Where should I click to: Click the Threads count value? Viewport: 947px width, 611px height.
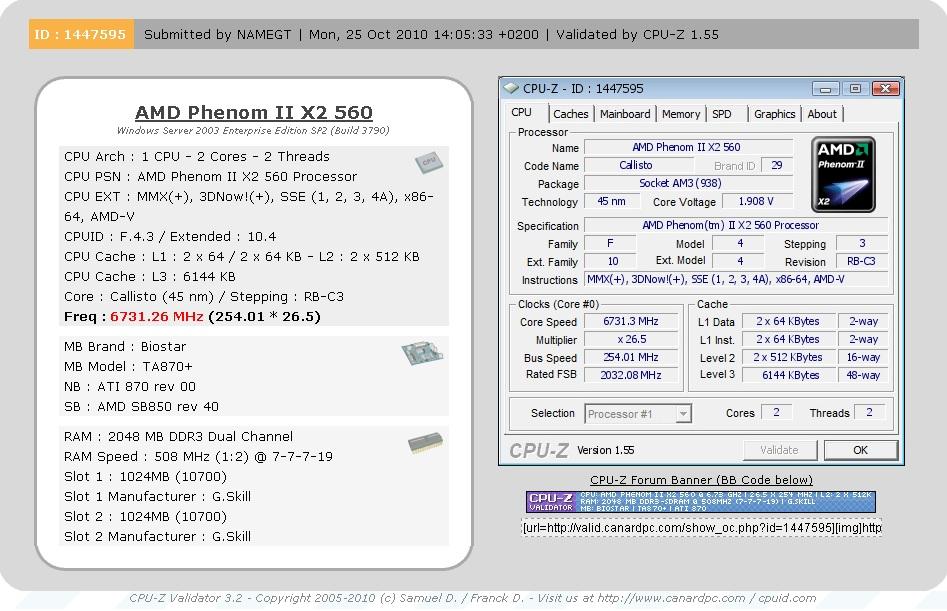point(869,412)
